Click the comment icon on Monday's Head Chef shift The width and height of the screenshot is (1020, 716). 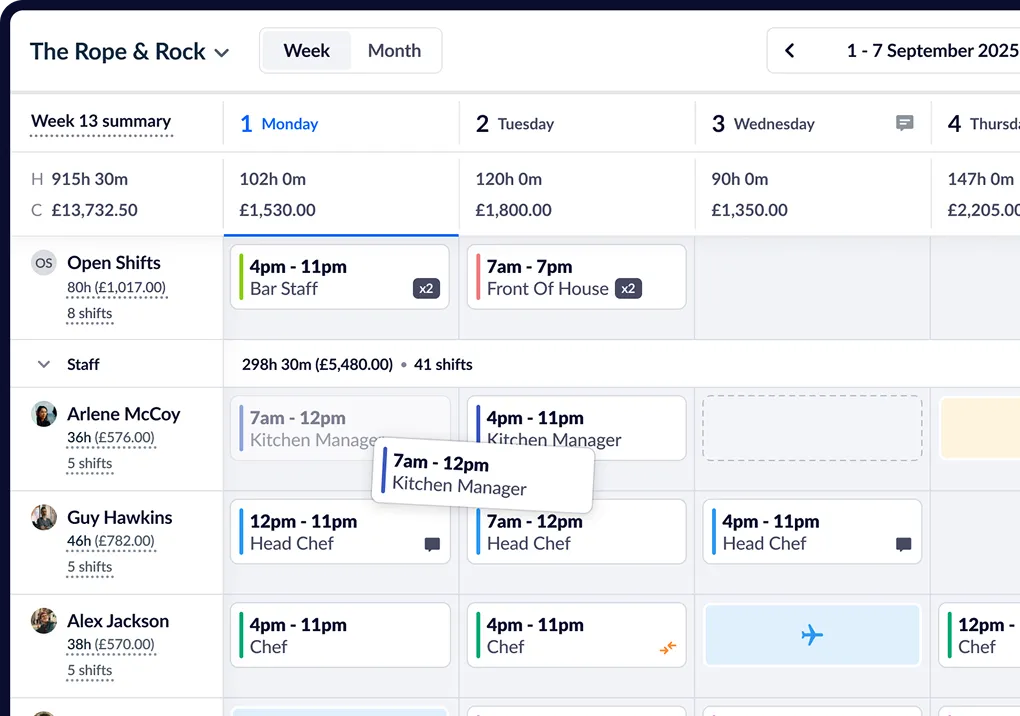[x=432, y=545]
